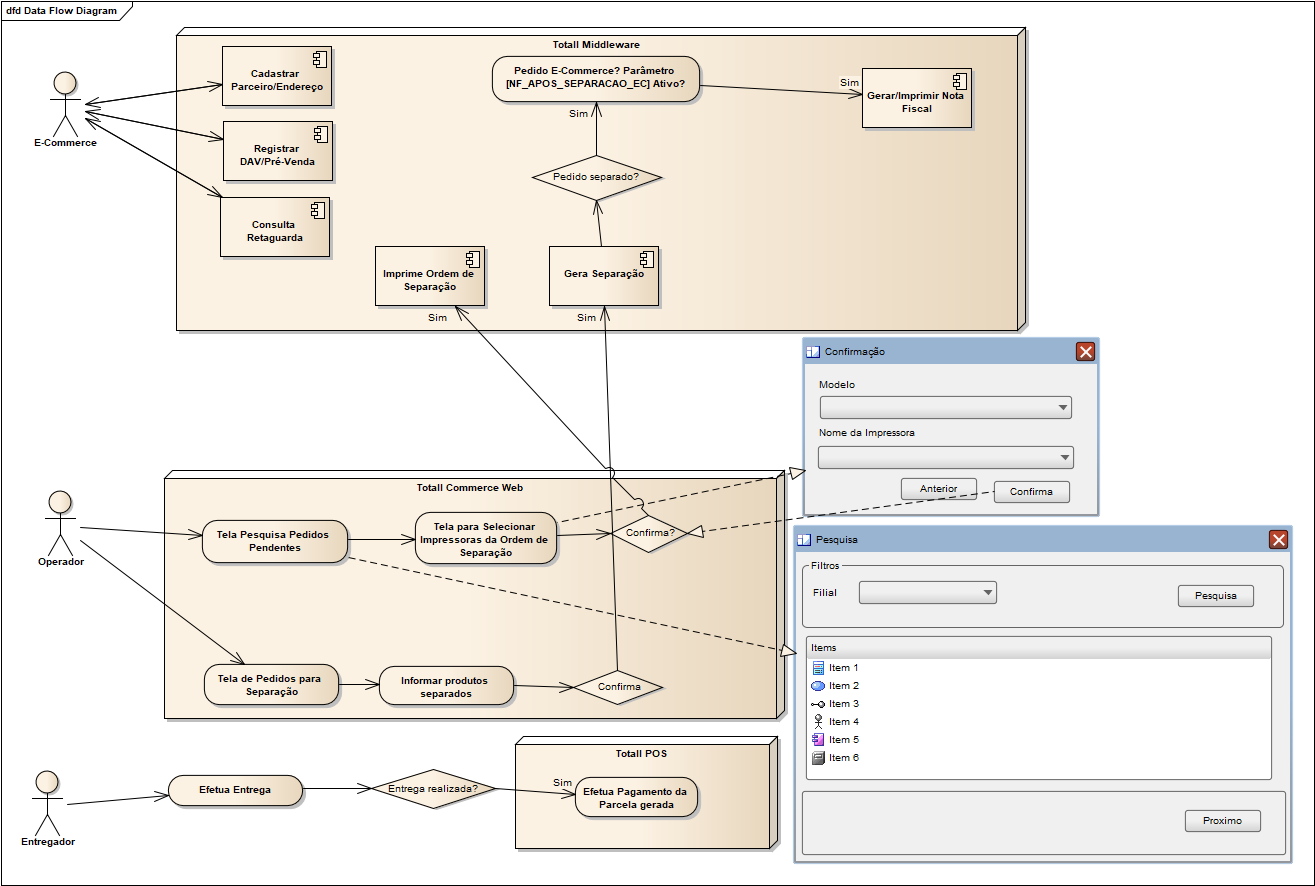Select the 'Efetua Entrega' activity node
This screenshot has height=886, width=1315.
point(235,790)
